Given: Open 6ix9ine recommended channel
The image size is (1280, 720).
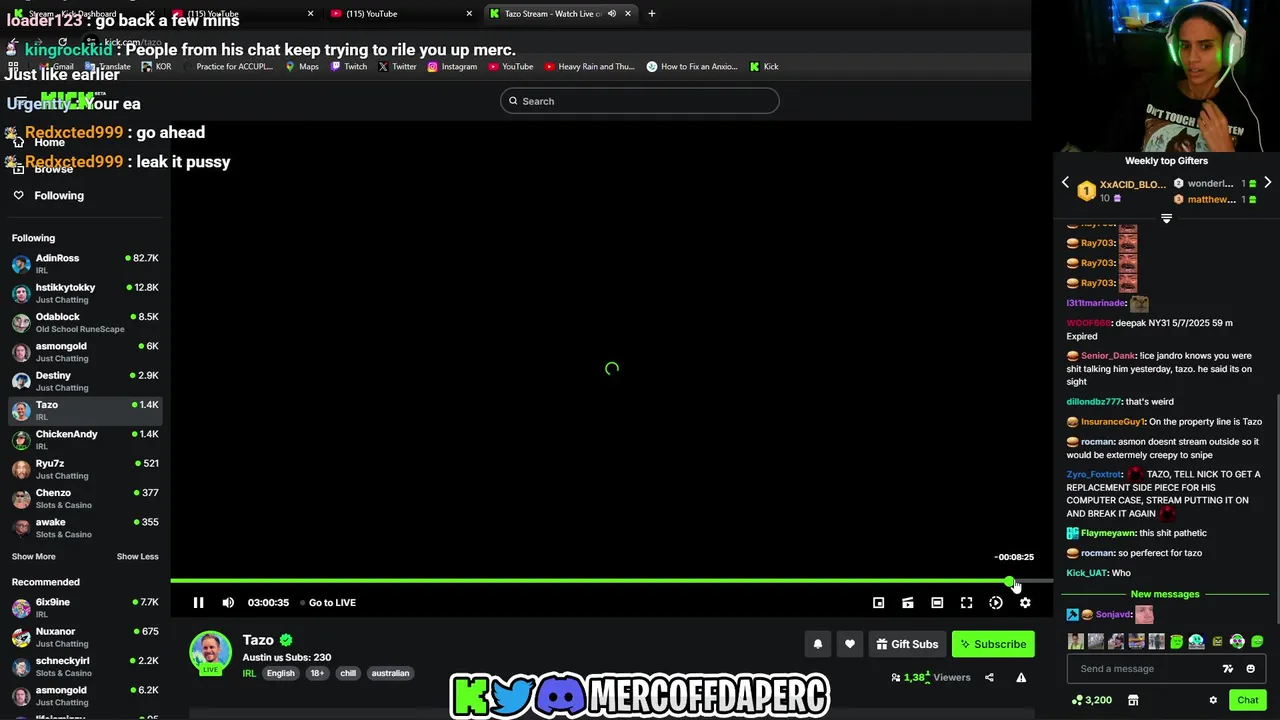Looking at the screenshot, I should pos(85,608).
